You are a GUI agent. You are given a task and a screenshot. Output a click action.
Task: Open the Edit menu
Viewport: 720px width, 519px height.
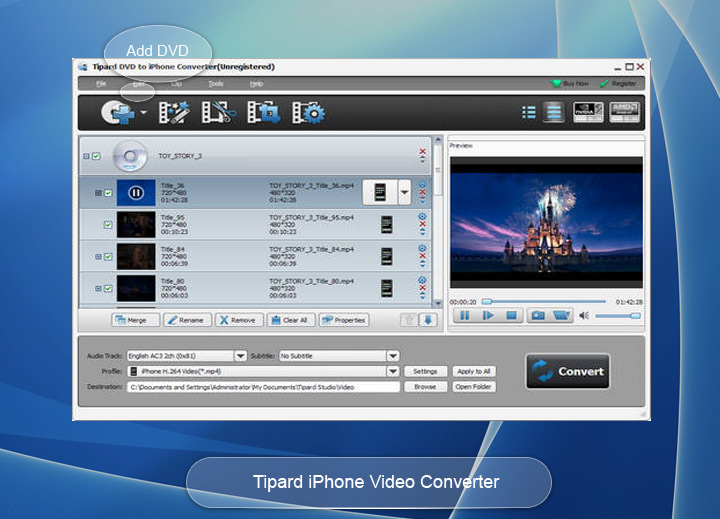pos(138,84)
